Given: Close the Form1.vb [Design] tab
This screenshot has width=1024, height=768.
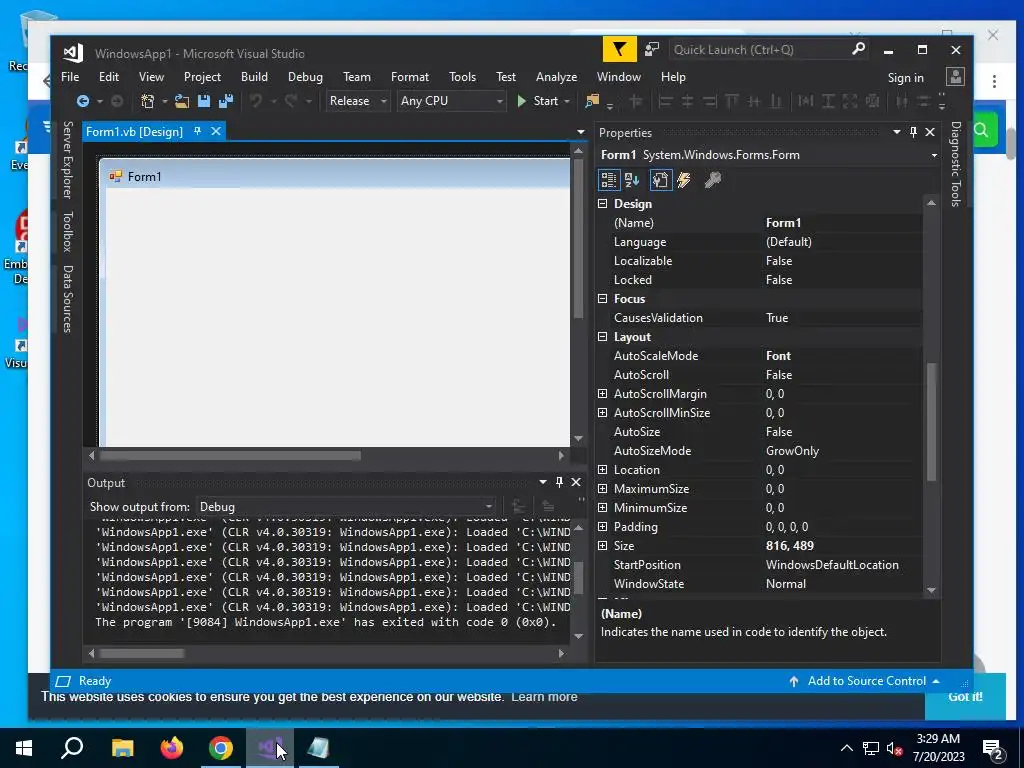Looking at the screenshot, I should pyautogui.click(x=216, y=131).
